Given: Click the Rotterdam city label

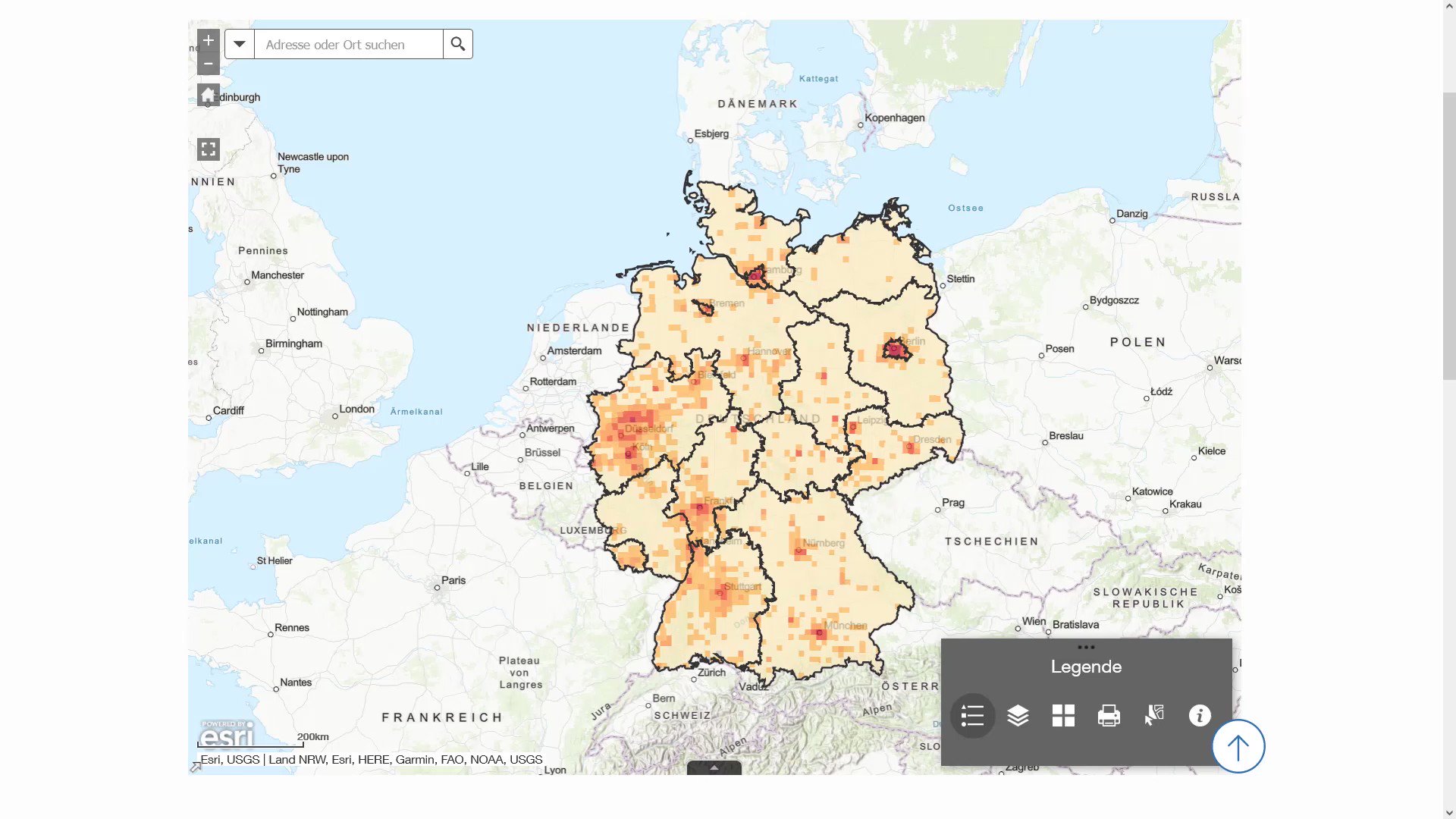Looking at the screenshot, I should [x=553, y=381].
